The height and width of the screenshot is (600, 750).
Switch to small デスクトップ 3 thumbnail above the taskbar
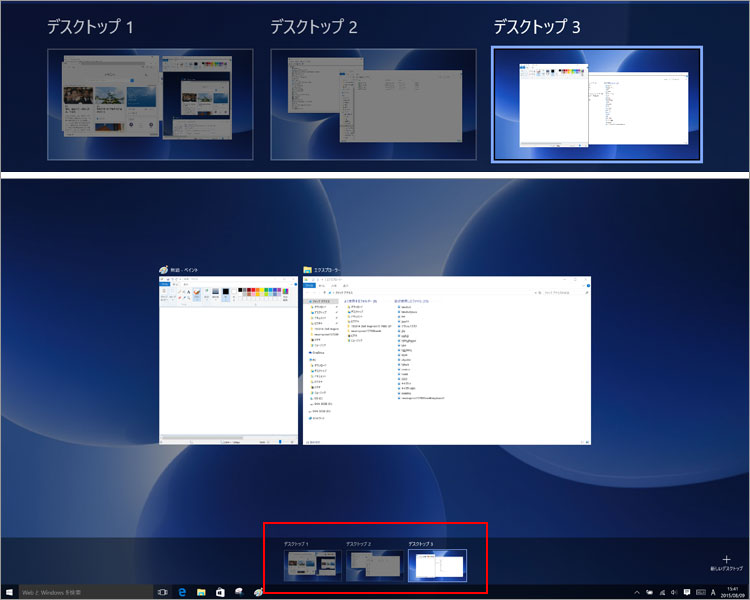point(437,566)
